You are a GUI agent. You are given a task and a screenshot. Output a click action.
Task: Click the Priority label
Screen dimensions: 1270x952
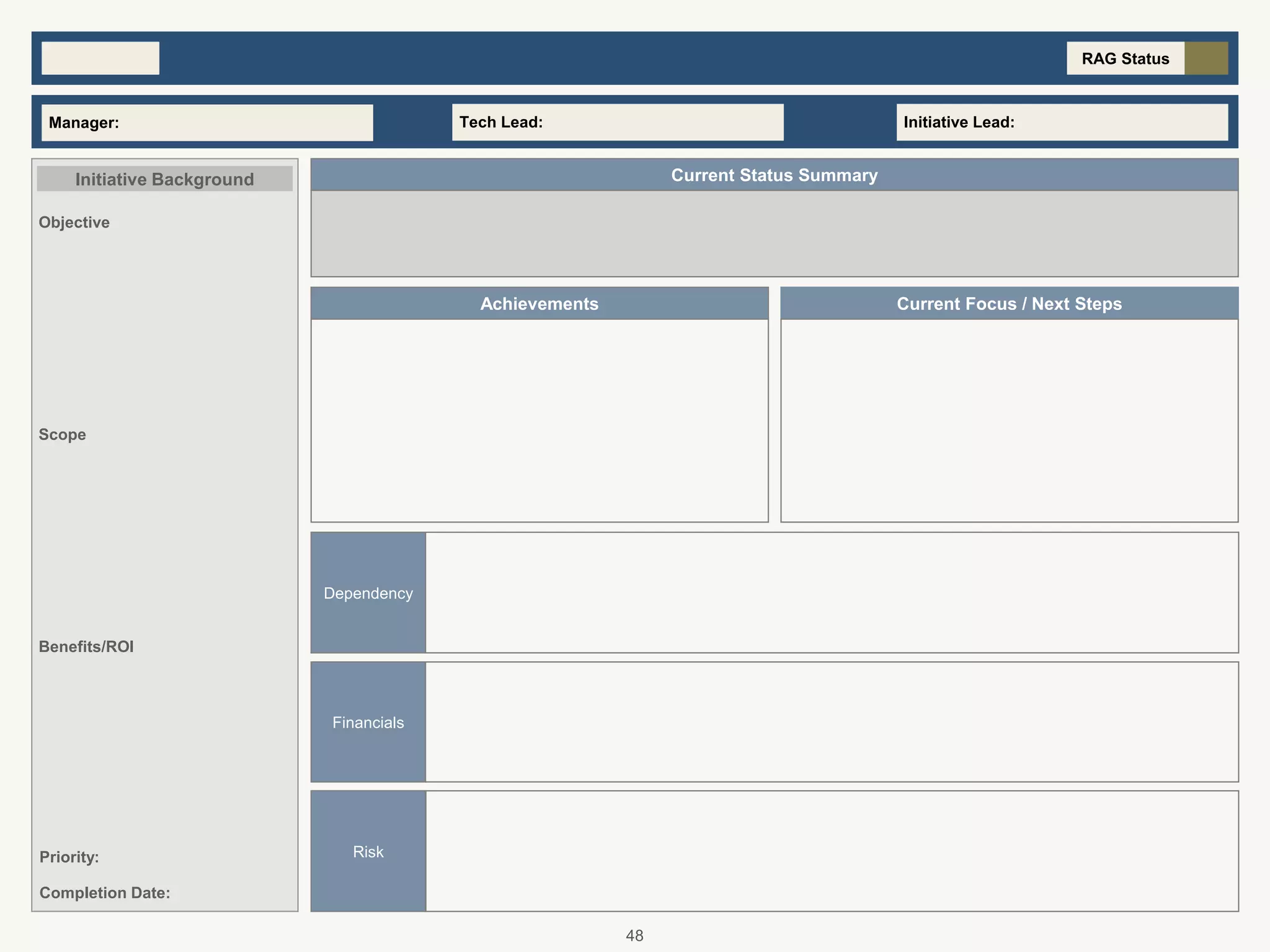click(x=69, y=857)
